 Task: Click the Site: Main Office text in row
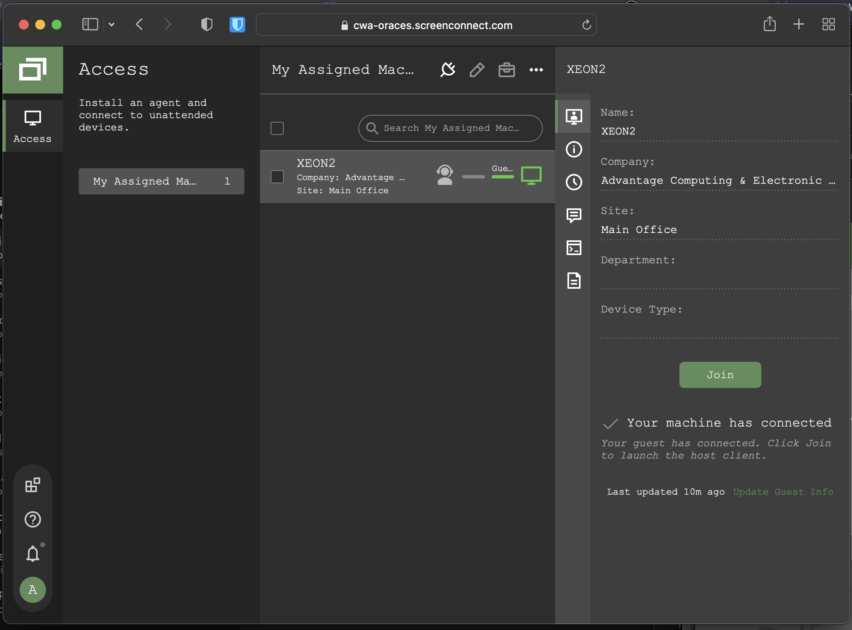[x=342, y=191]
